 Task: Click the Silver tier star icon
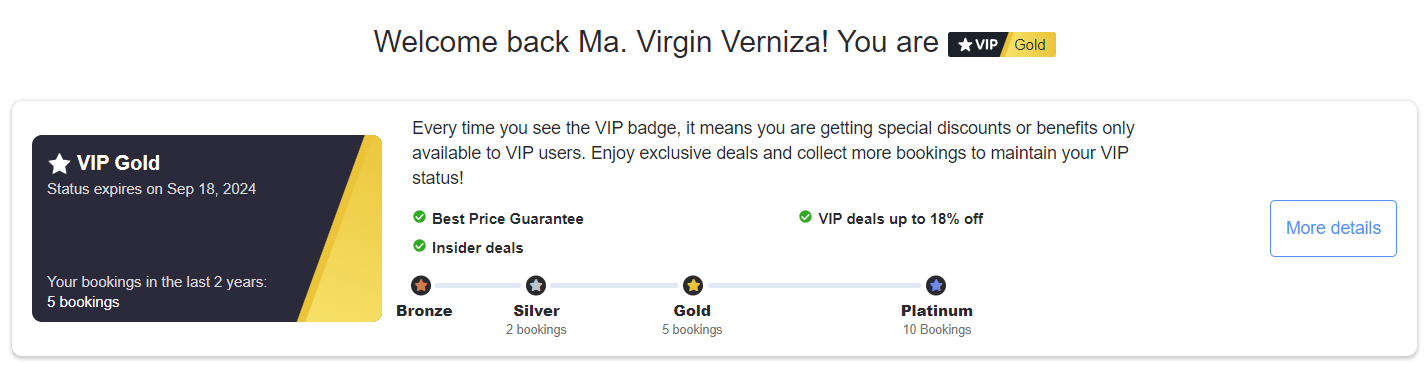click(536, 286)
